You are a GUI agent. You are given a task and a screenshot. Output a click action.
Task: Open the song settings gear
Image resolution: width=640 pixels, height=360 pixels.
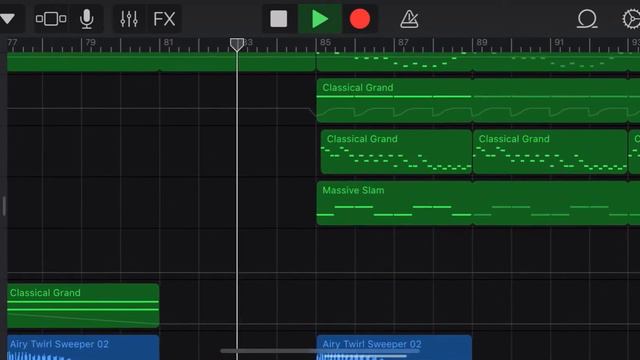[x=631, y=19]
